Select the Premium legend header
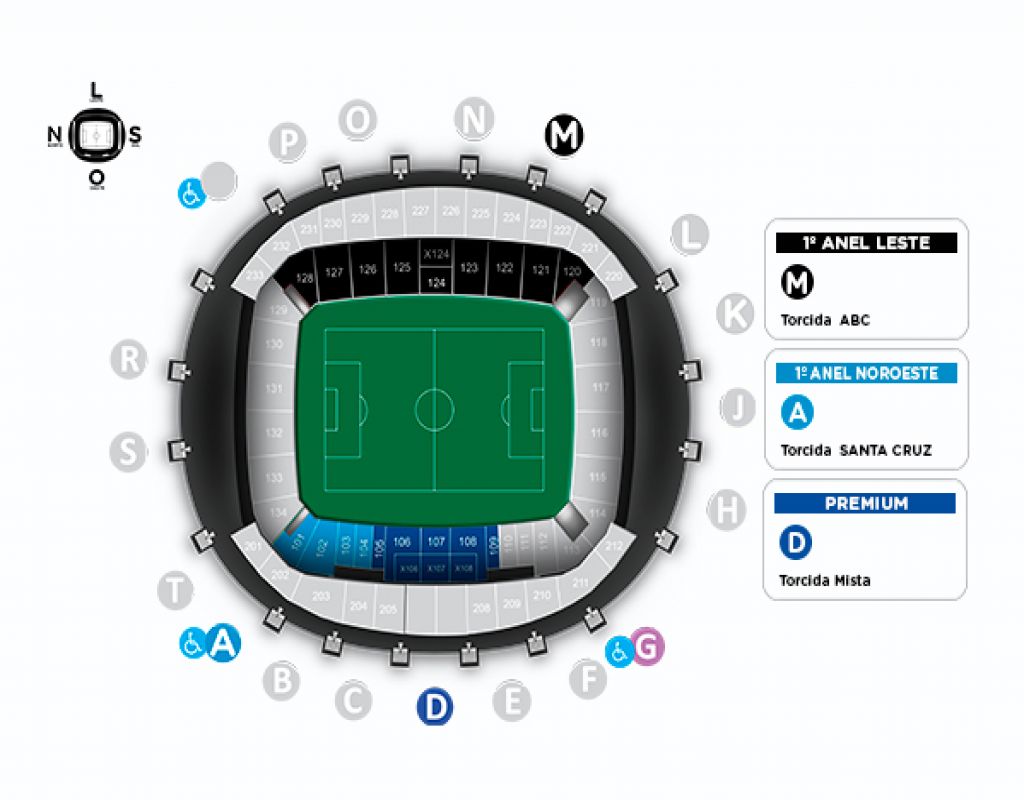1024x800 pixels. (x=865, y=504)
